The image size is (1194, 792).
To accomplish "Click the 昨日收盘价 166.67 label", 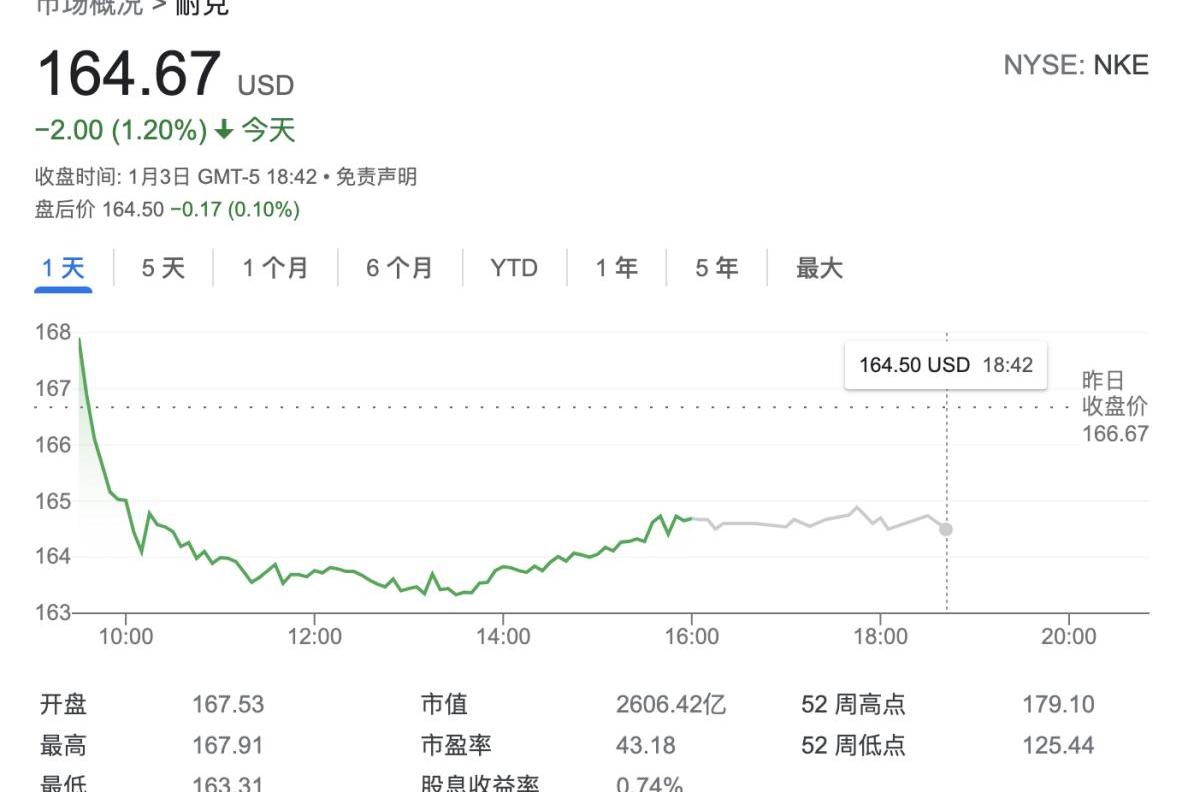I will (x=1115, y=407).
